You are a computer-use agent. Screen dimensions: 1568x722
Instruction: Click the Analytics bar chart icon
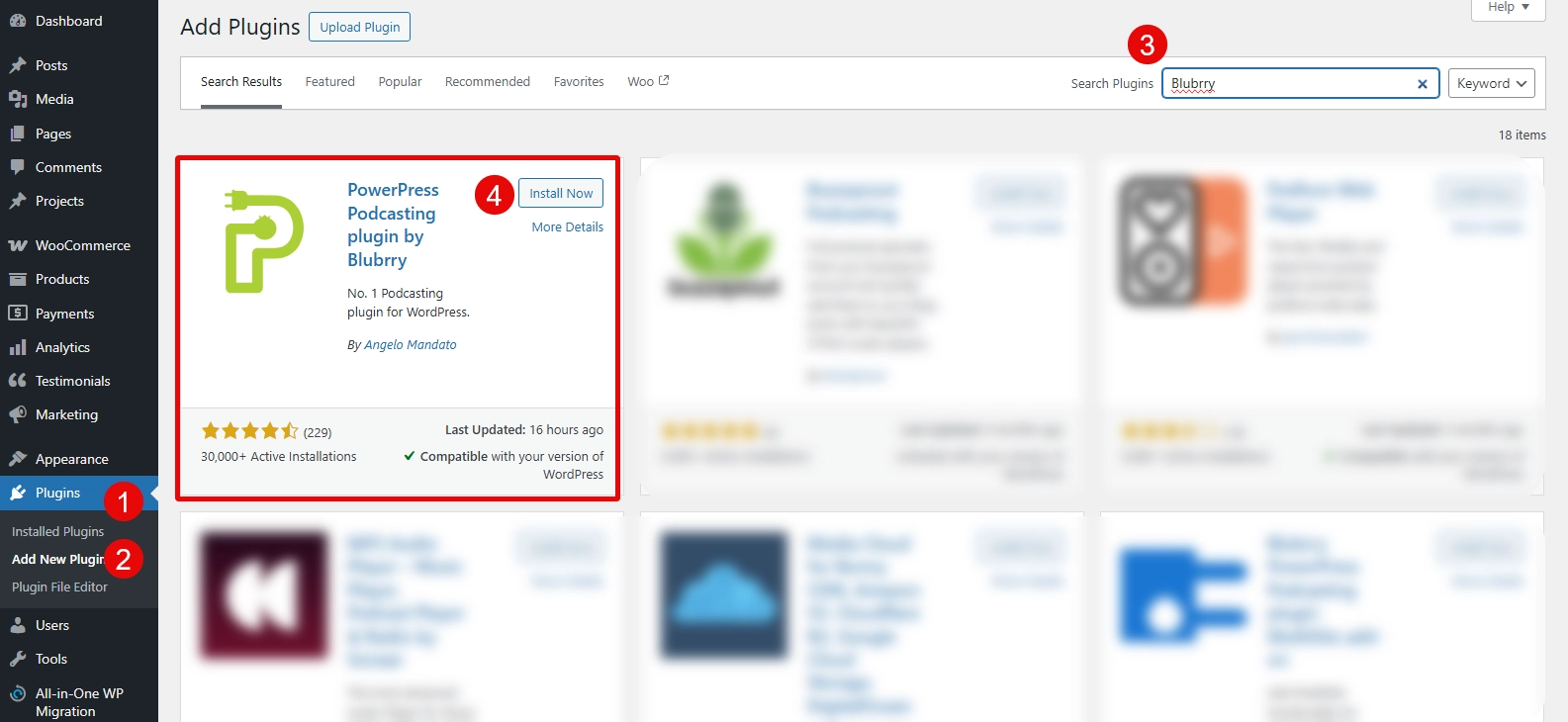pos(17,347)
